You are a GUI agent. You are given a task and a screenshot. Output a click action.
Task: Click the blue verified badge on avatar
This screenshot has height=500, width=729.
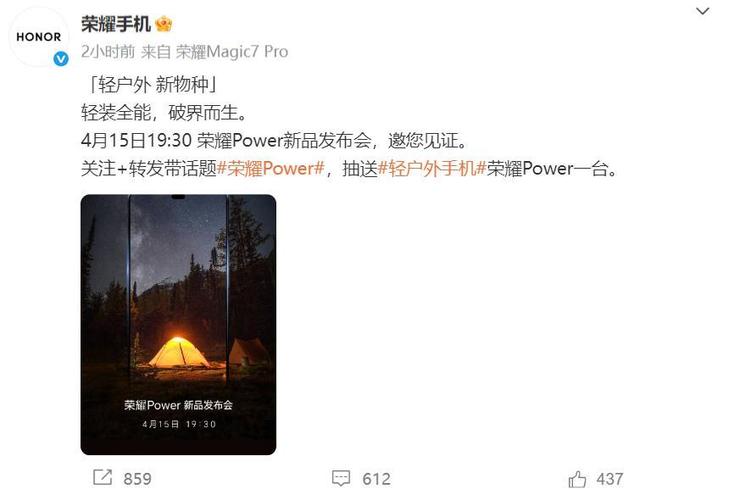pos(61,59)
